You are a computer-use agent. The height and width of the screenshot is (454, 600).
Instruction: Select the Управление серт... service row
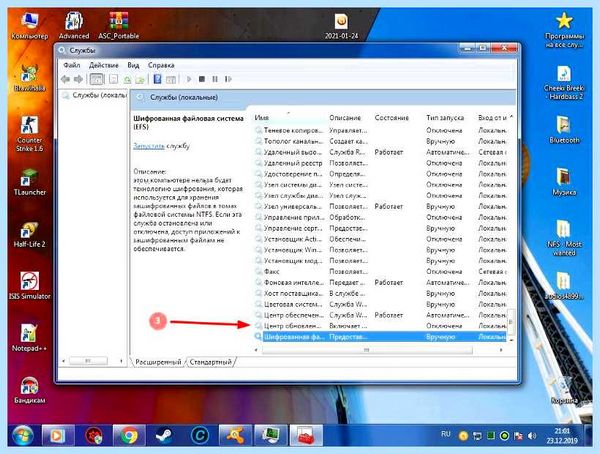381,228
